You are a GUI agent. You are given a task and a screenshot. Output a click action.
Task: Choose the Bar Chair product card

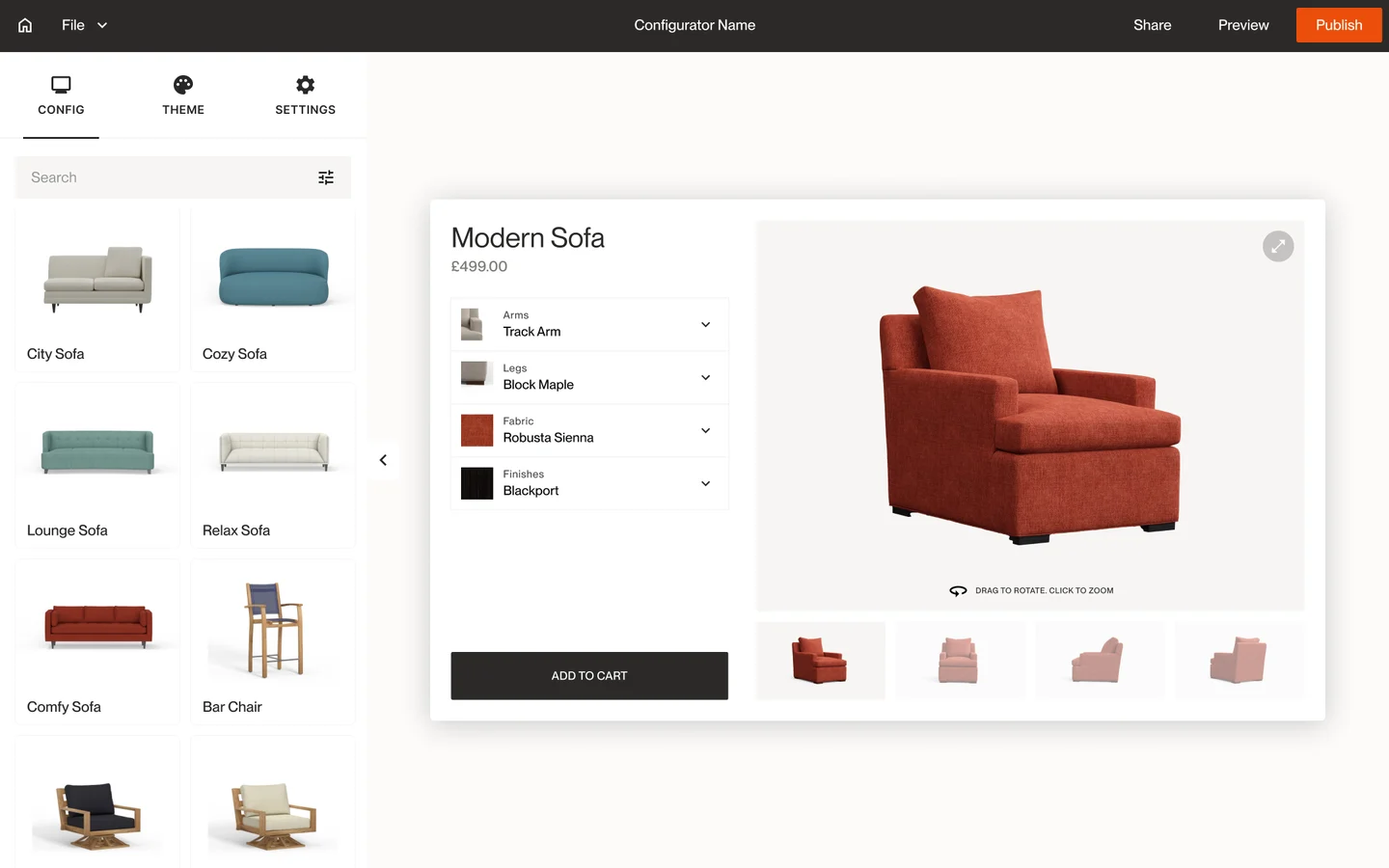click(273, 642)
